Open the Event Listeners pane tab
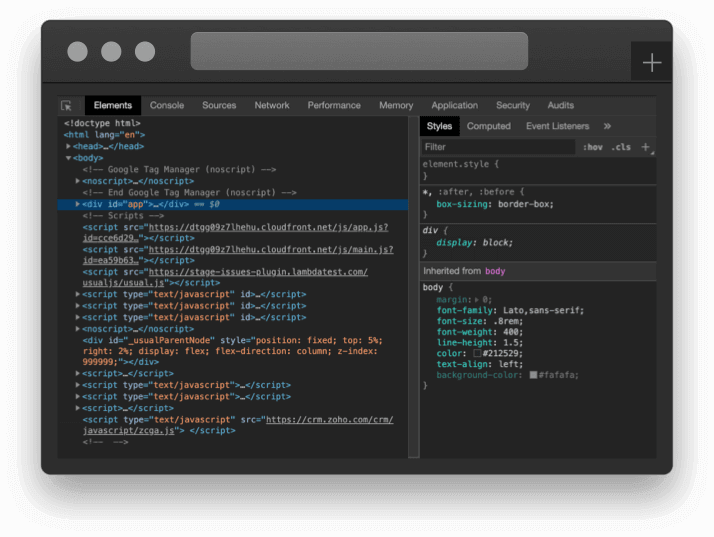The height and width of the screenshot is (537, 714). tap(557, 126)
